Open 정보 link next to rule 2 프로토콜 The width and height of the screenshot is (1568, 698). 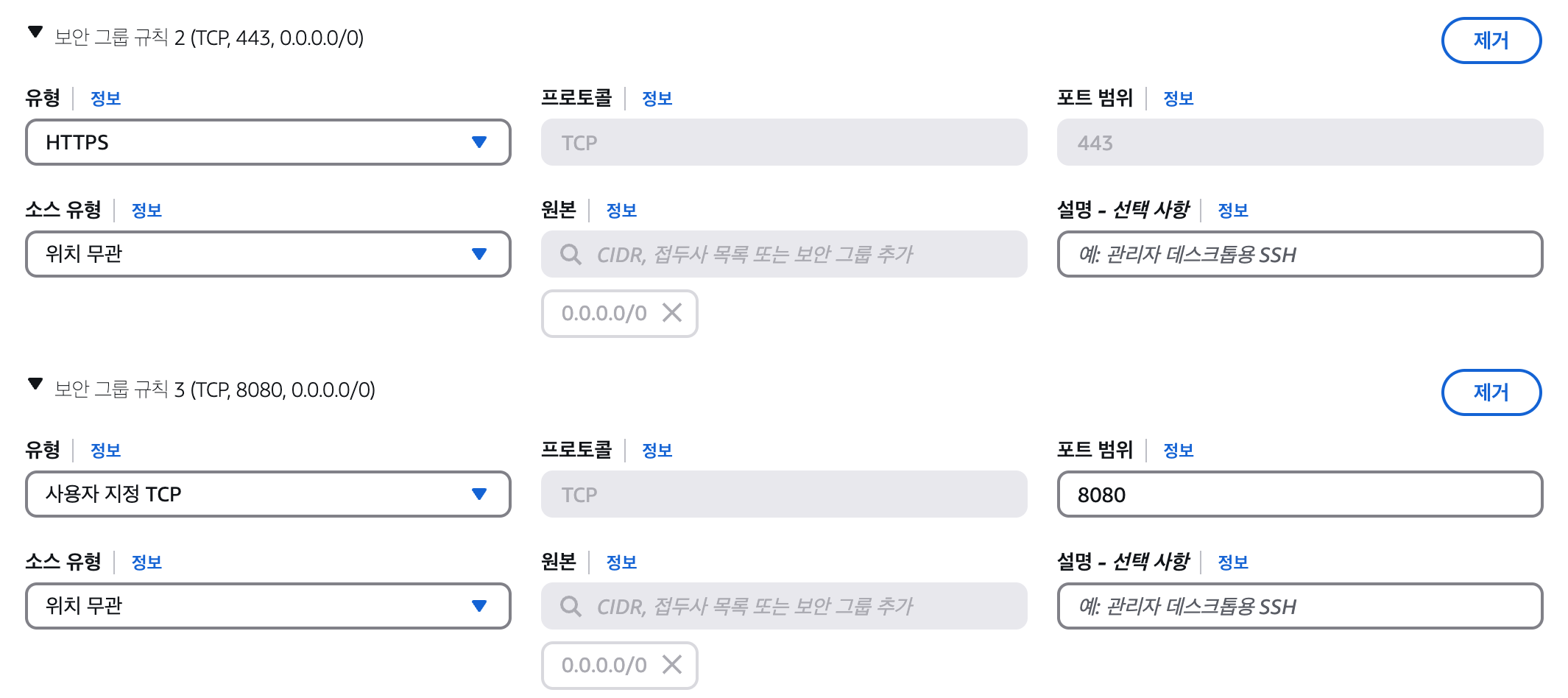(x=657, y=99)
